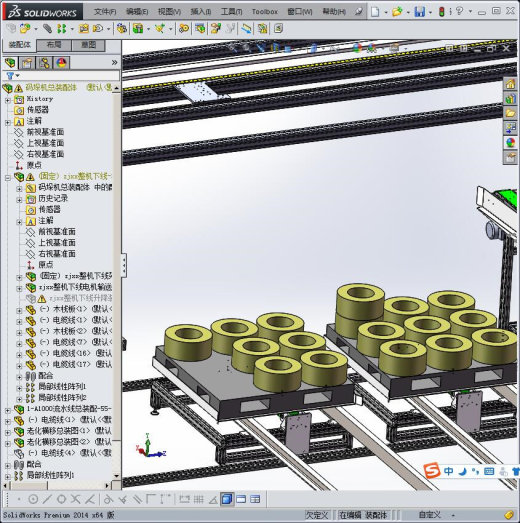The image size is (520, 523).
Task: Switch to the 布局 tab
Action: 54,45
